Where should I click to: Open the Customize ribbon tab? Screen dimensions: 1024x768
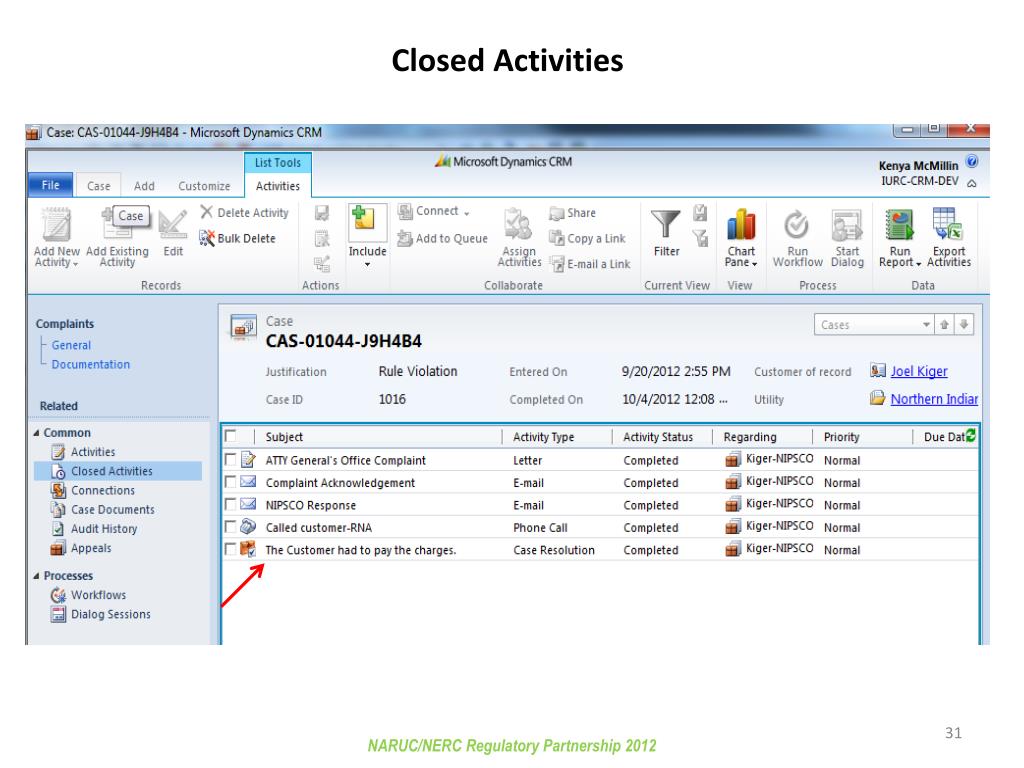(204, 186)
